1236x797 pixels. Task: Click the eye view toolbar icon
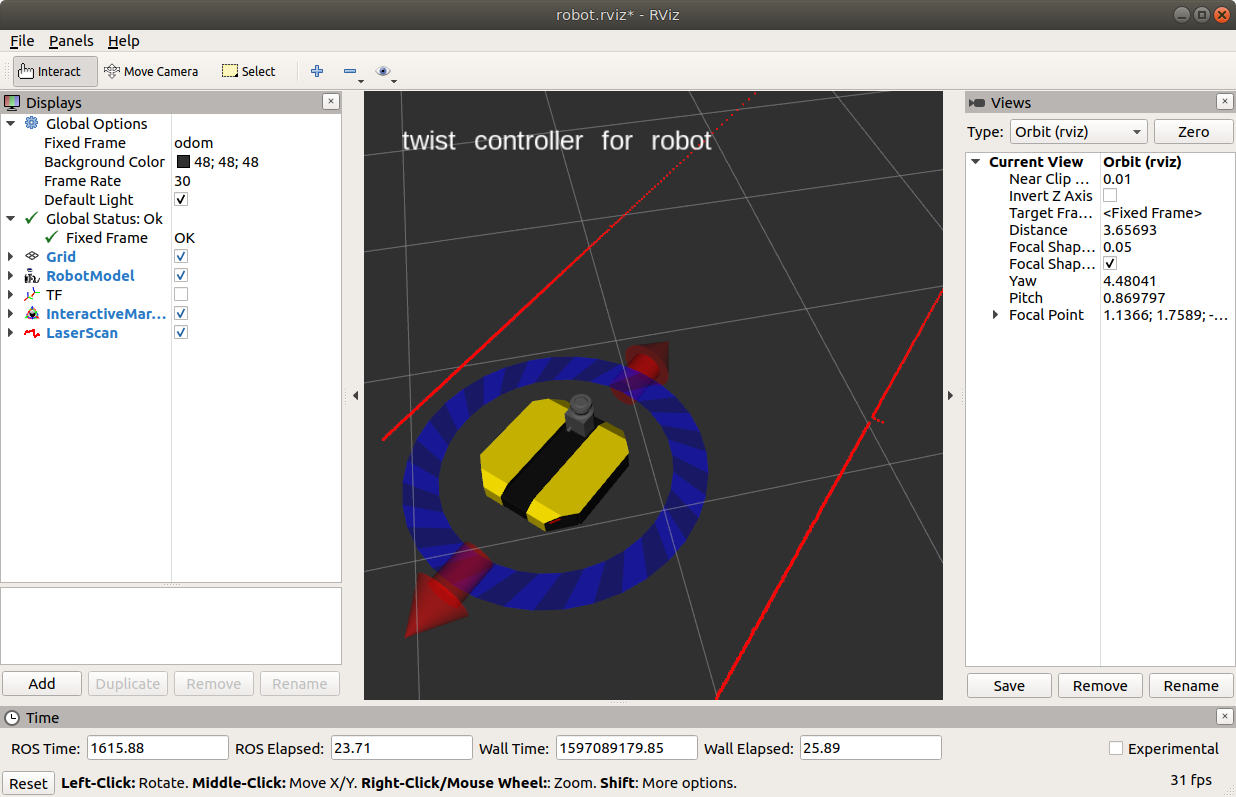(x=382, y=71)
